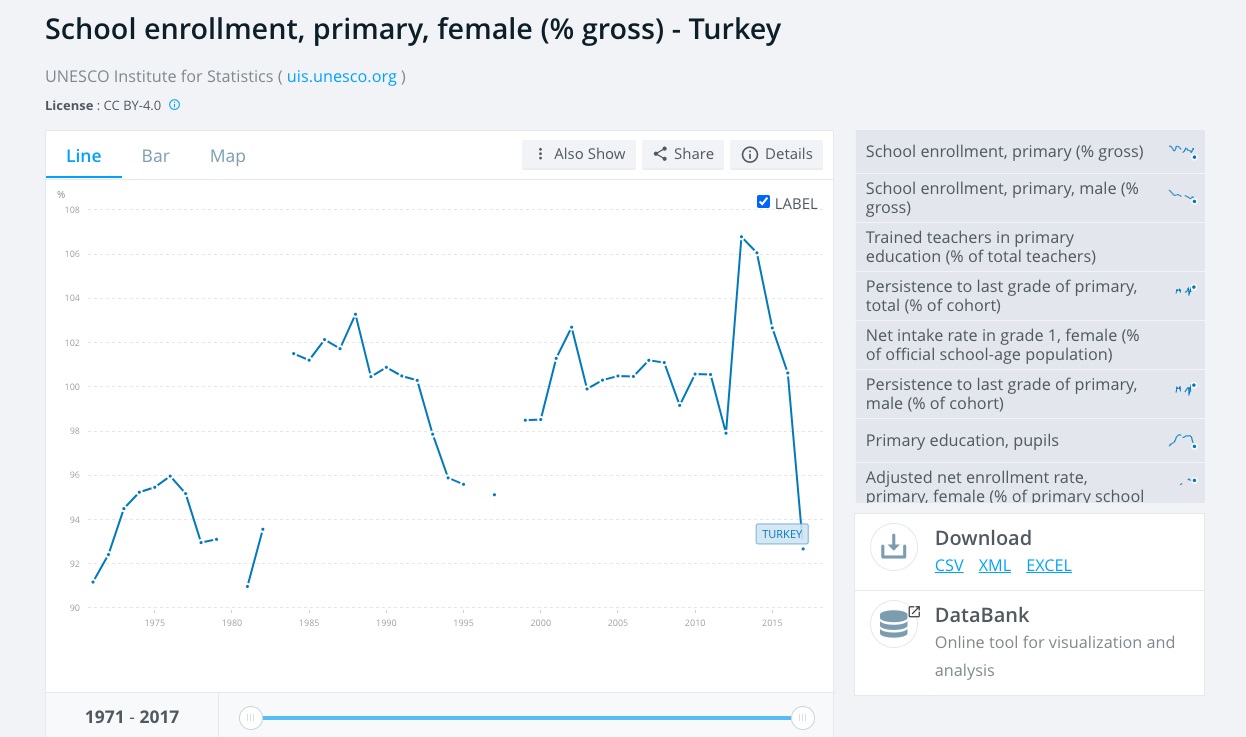
Task: Switch to the Bar tab
Action: click(156, 156)
